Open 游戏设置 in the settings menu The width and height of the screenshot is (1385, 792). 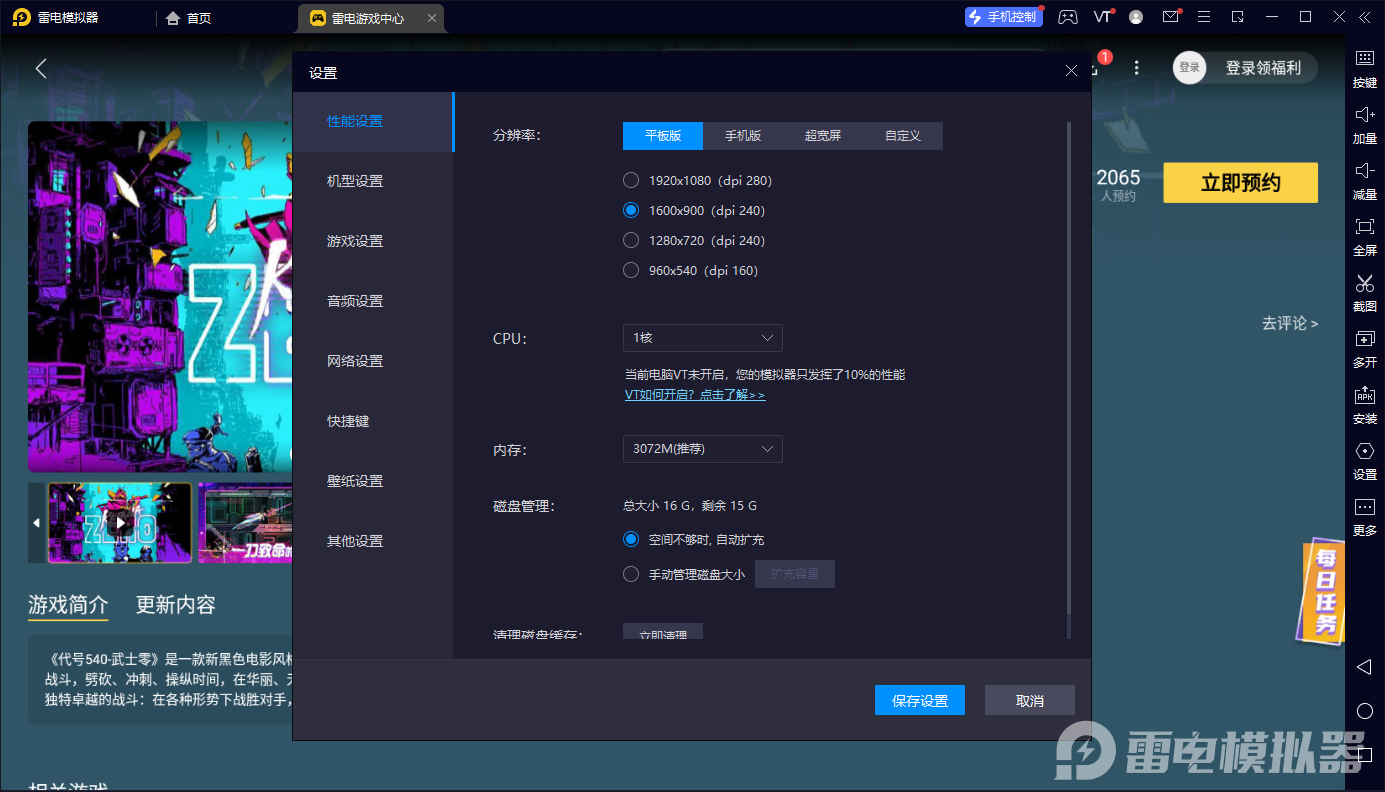(374, 242)
